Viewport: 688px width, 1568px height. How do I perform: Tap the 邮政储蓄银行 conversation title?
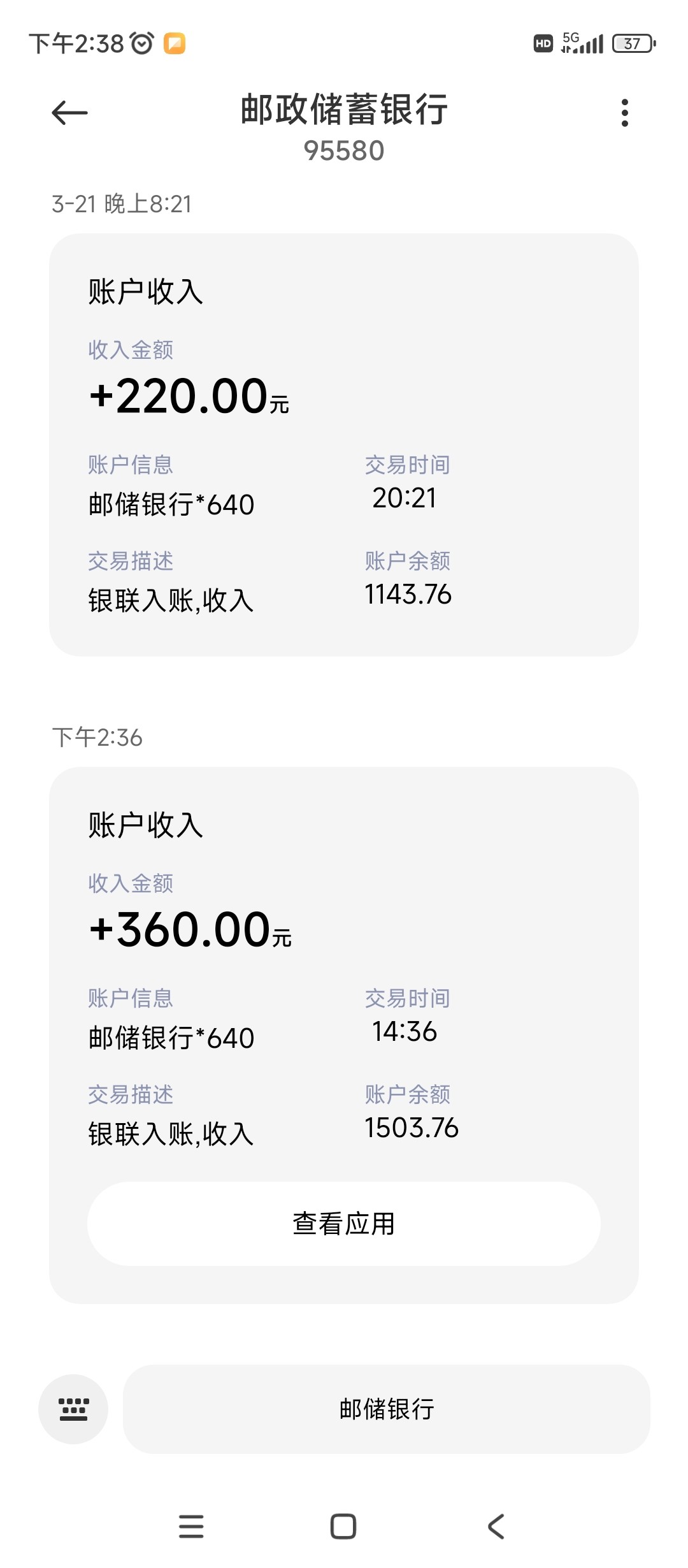point(344,109)
